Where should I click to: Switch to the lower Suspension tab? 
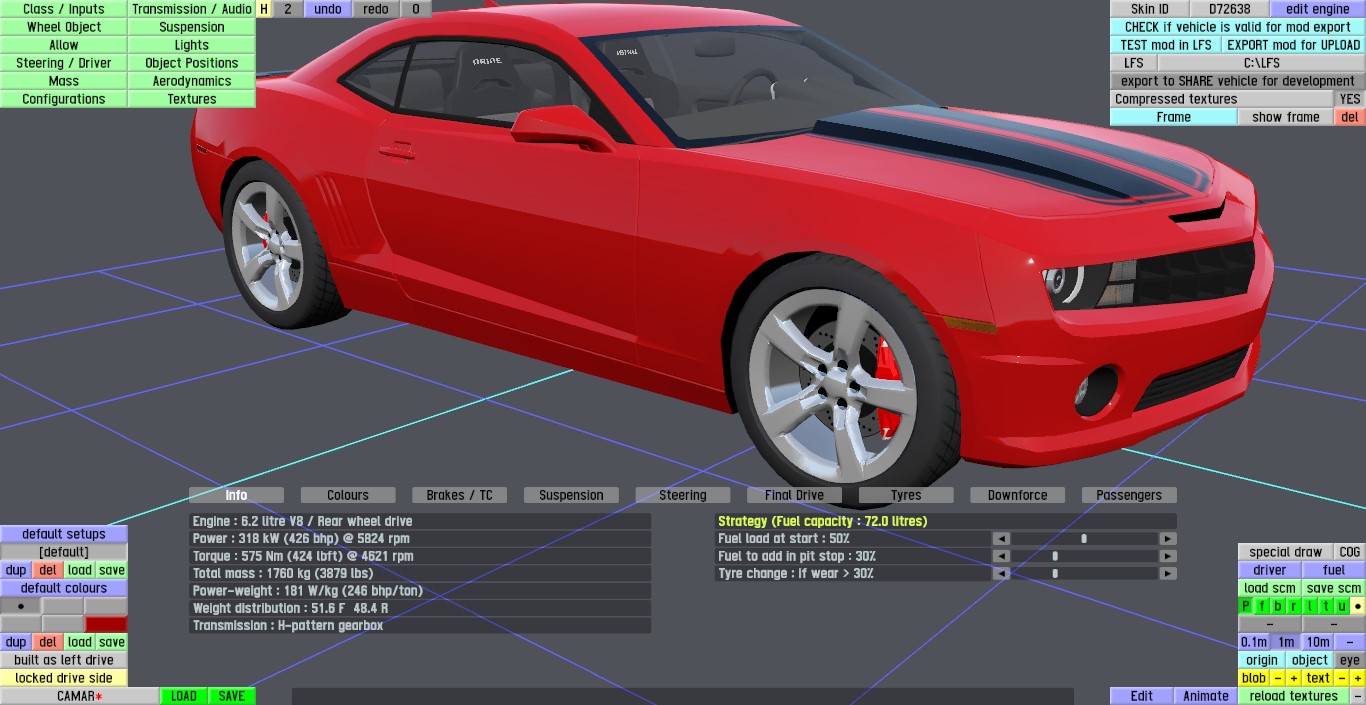pyautogui.click(x=571, y=495)
